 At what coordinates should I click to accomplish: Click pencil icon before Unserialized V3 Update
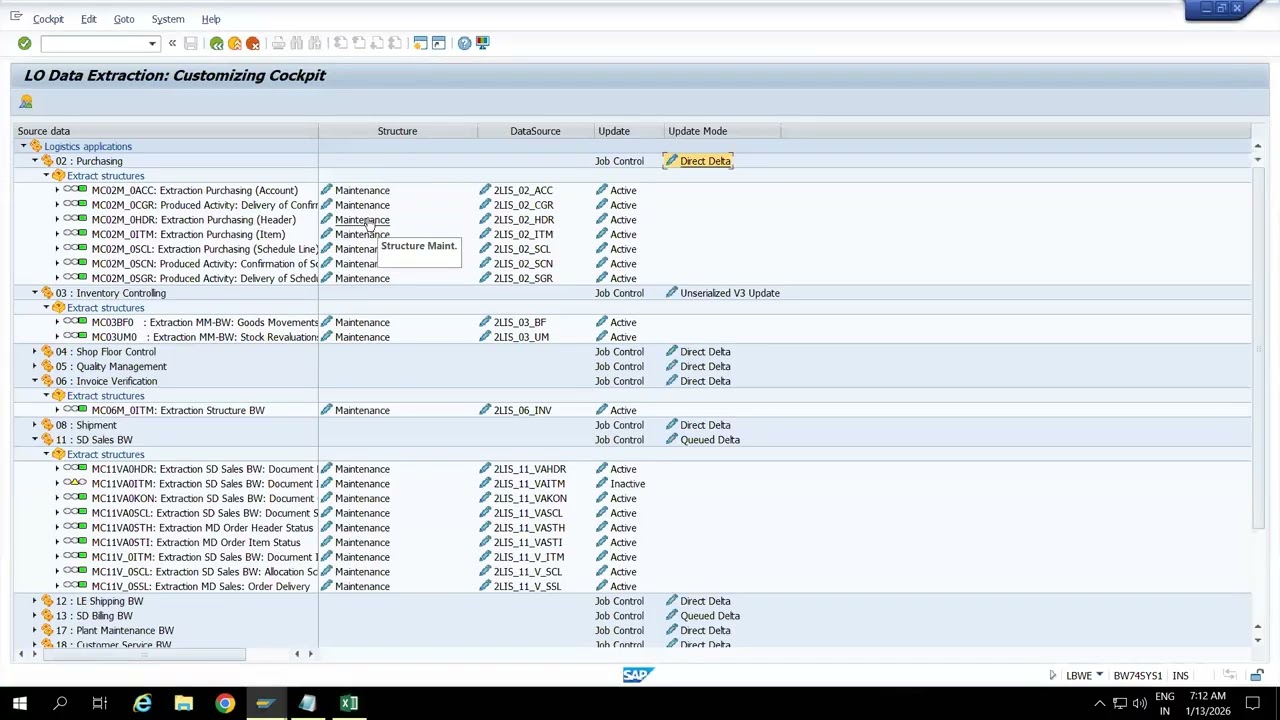671,293
